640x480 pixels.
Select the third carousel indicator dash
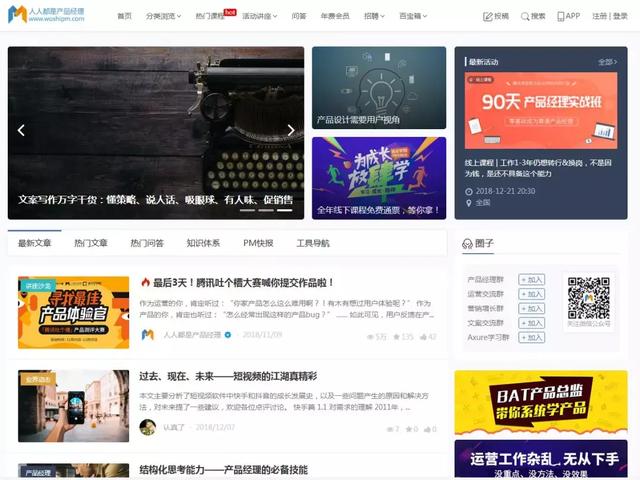tap(285, 210)
